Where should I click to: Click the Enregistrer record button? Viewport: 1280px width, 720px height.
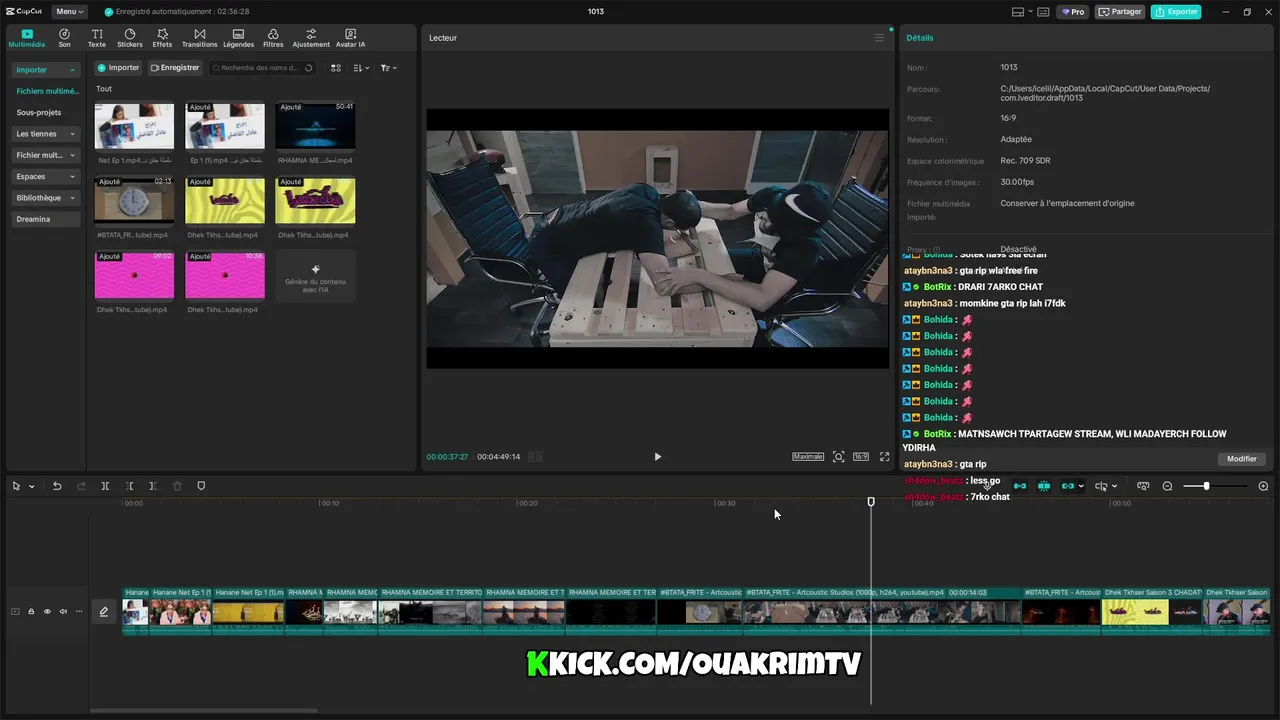coord(175,68)
